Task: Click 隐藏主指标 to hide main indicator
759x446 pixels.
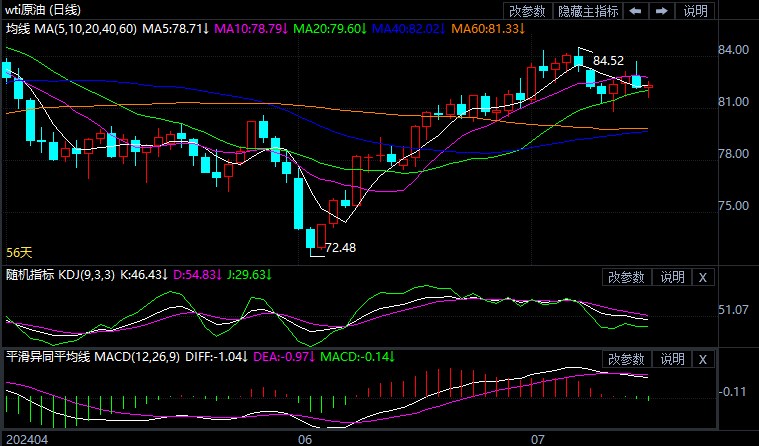Action: (588, 11)
